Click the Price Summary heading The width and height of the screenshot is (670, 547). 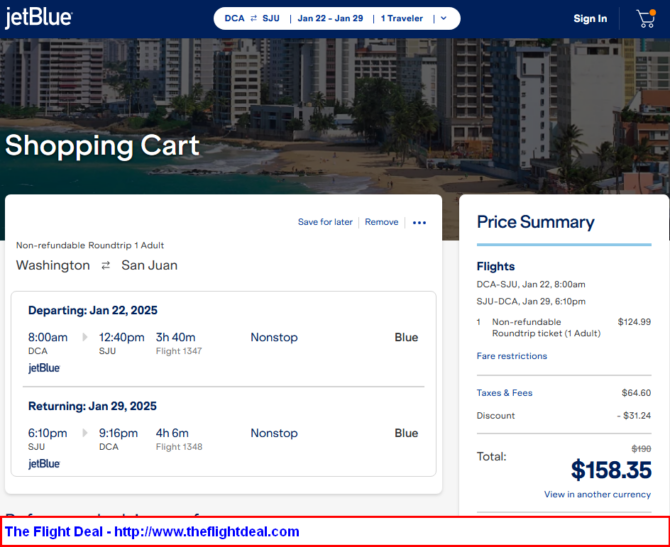tap(535, 222)
